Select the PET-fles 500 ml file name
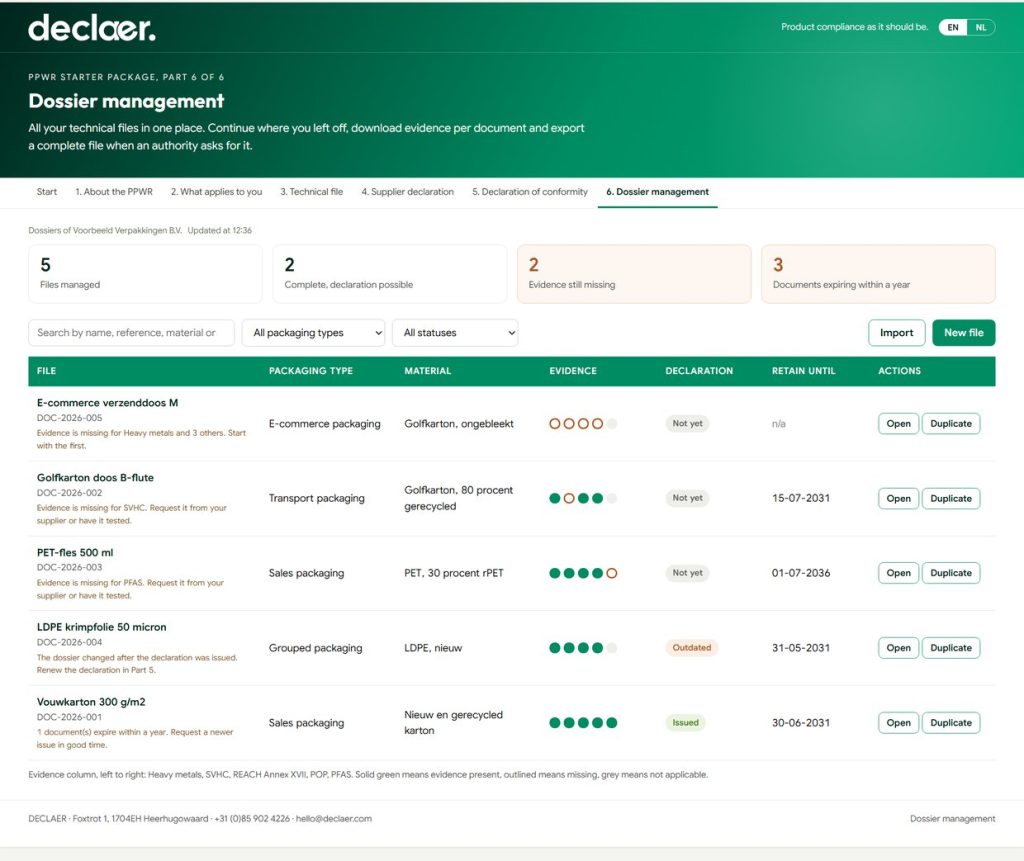 coord(75,553)
